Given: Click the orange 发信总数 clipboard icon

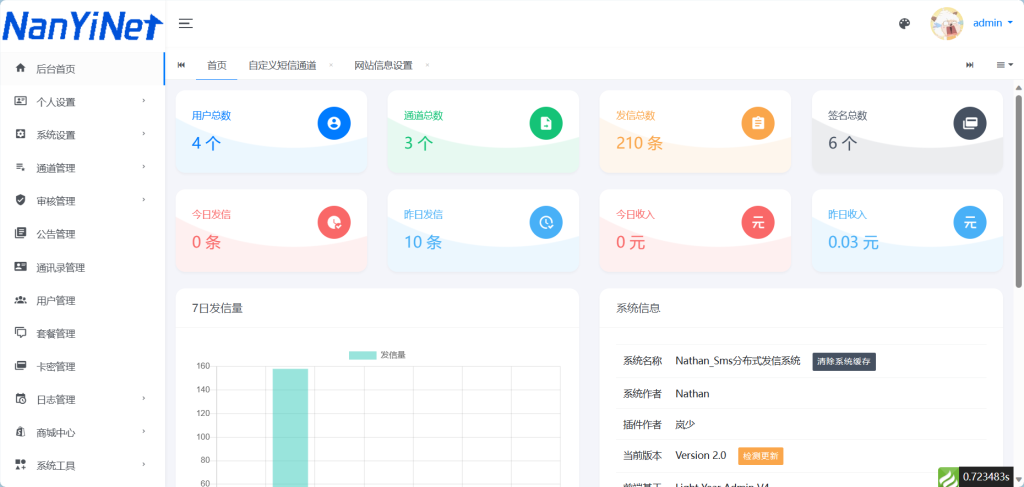Looking at the screenshot, I should (758, 123).
